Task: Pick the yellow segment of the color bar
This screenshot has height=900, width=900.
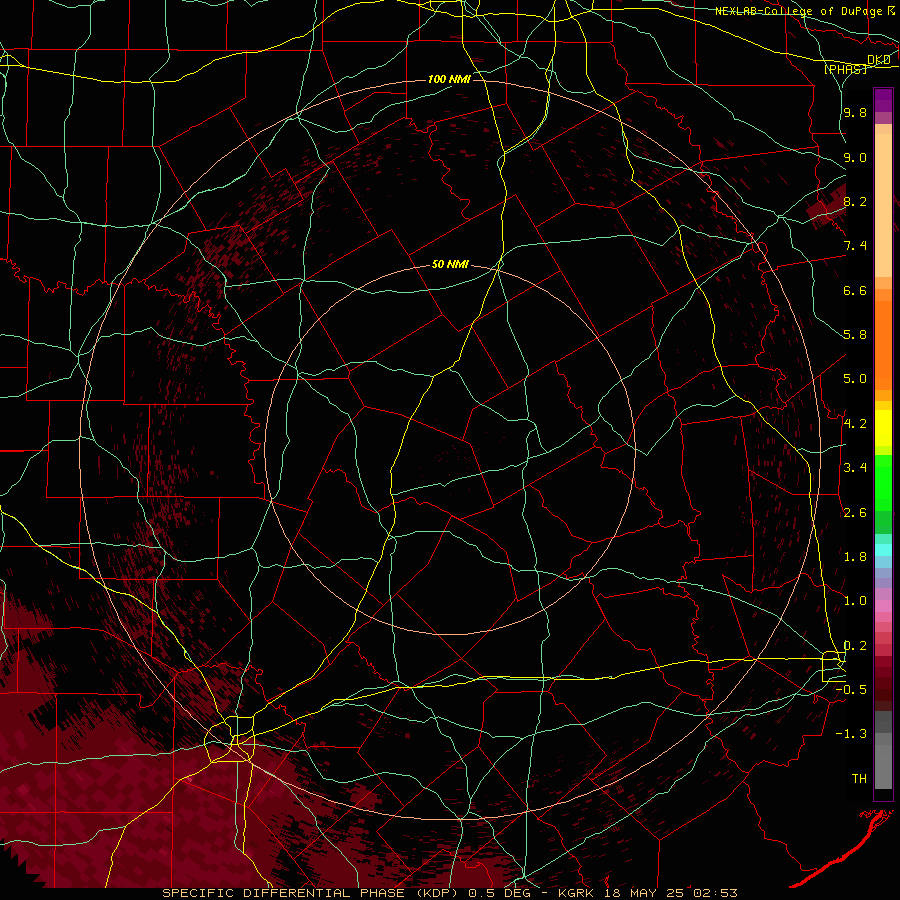Action: (x=883, y=428)
